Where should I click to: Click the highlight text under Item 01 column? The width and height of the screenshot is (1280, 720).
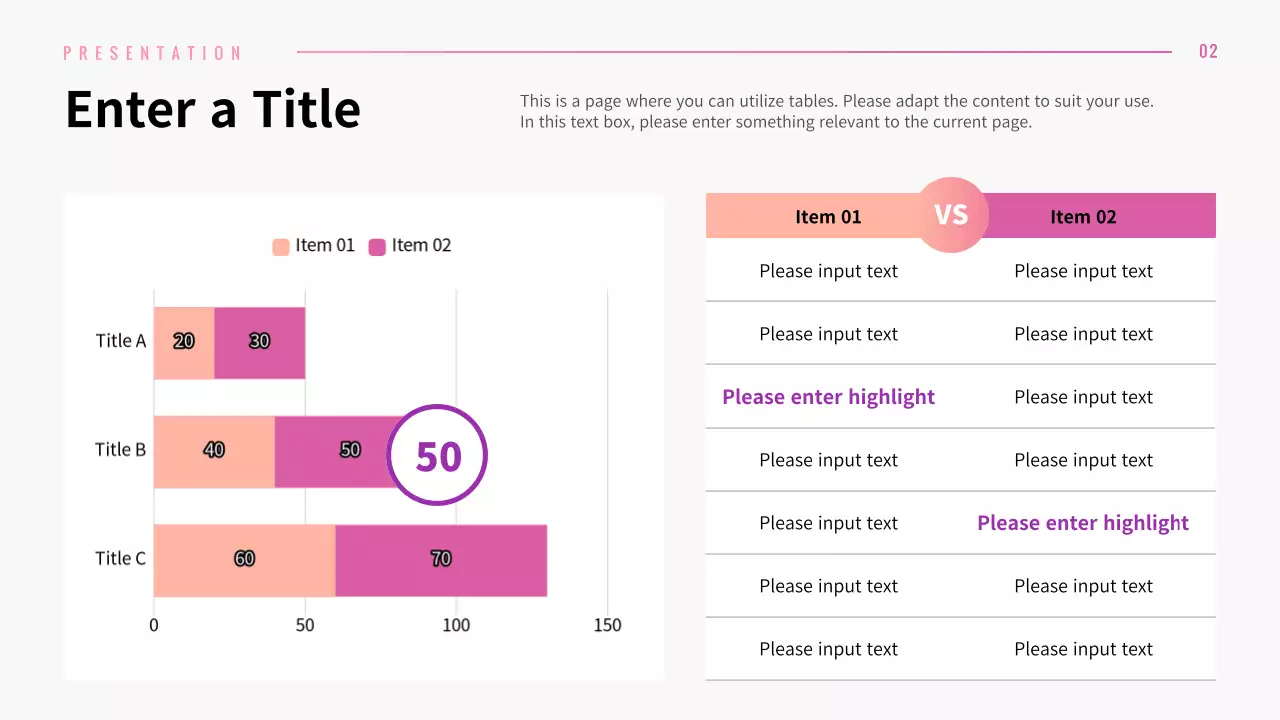[828, 397]
